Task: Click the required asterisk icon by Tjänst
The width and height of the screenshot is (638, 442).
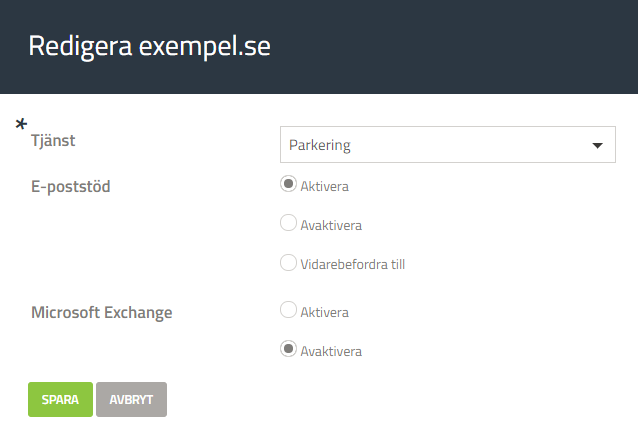Action: (21, 124)
